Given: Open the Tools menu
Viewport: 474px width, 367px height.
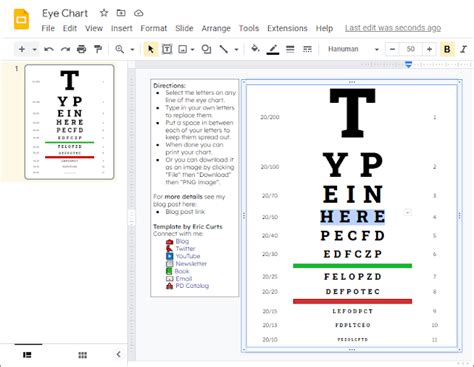Looking at the screenshot, I should click(249, 28).
